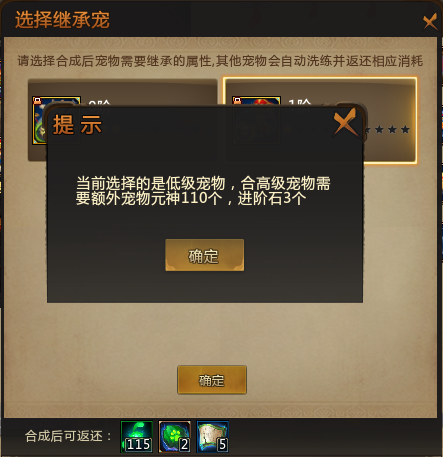Screen dimensions: 443x457
Task: Close the 提示 popup with its X
Action: coord(346,122)
